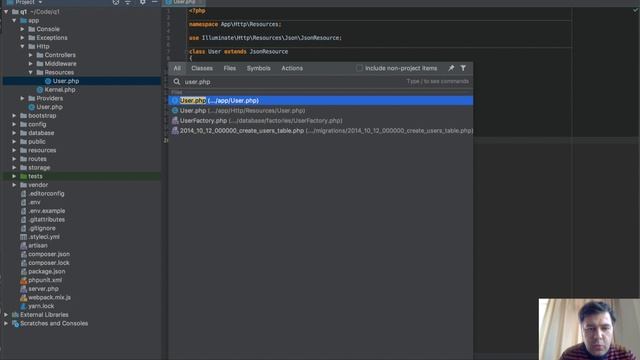Open the filter funnel icon in search popup
Screen dimensions: 640x360
pos(463,68)
